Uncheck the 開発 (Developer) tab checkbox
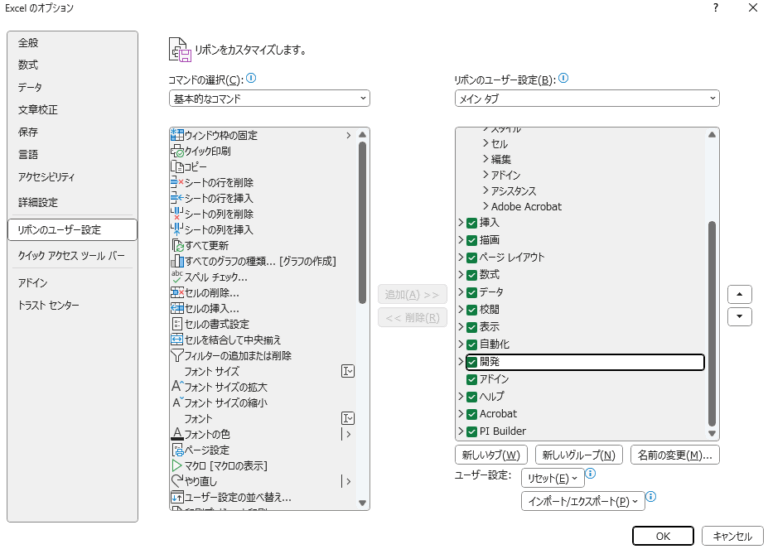Viewport: 768px width, 554px height. [472, 362]
